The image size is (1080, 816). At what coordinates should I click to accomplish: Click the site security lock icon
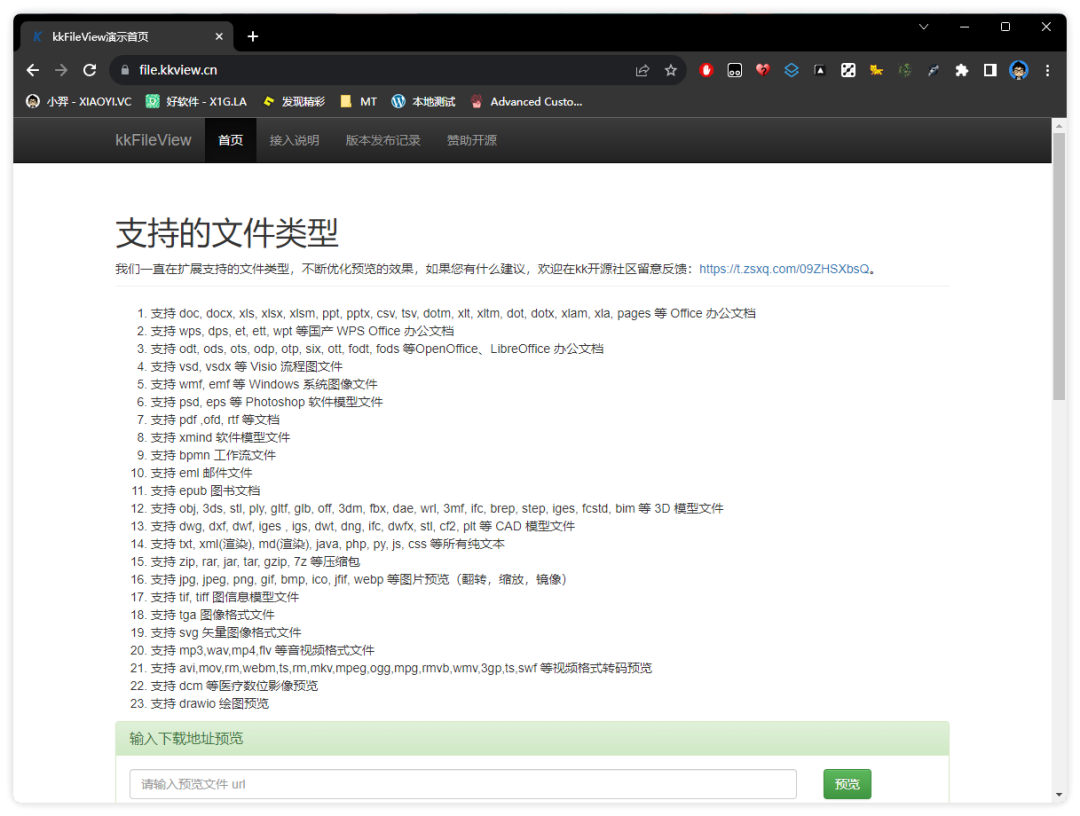click(x=125, y=70)
